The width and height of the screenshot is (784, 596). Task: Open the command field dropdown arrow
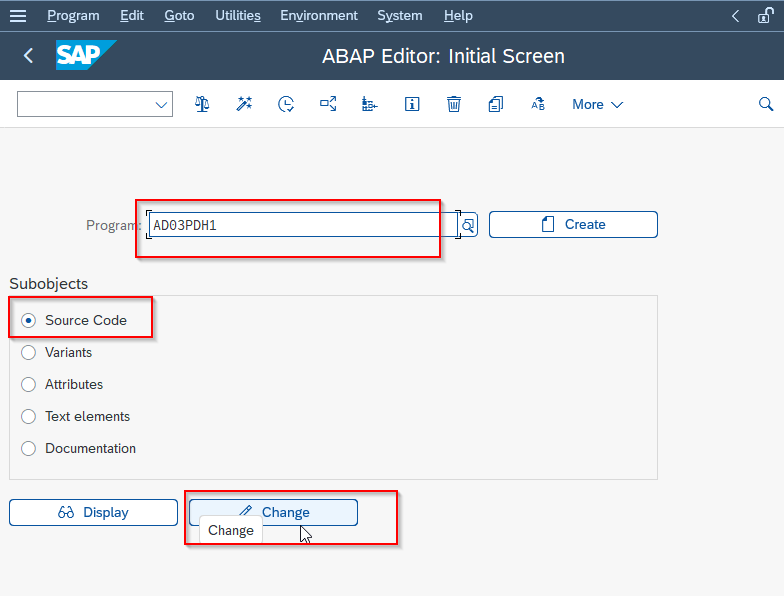[x=161, y=104]
